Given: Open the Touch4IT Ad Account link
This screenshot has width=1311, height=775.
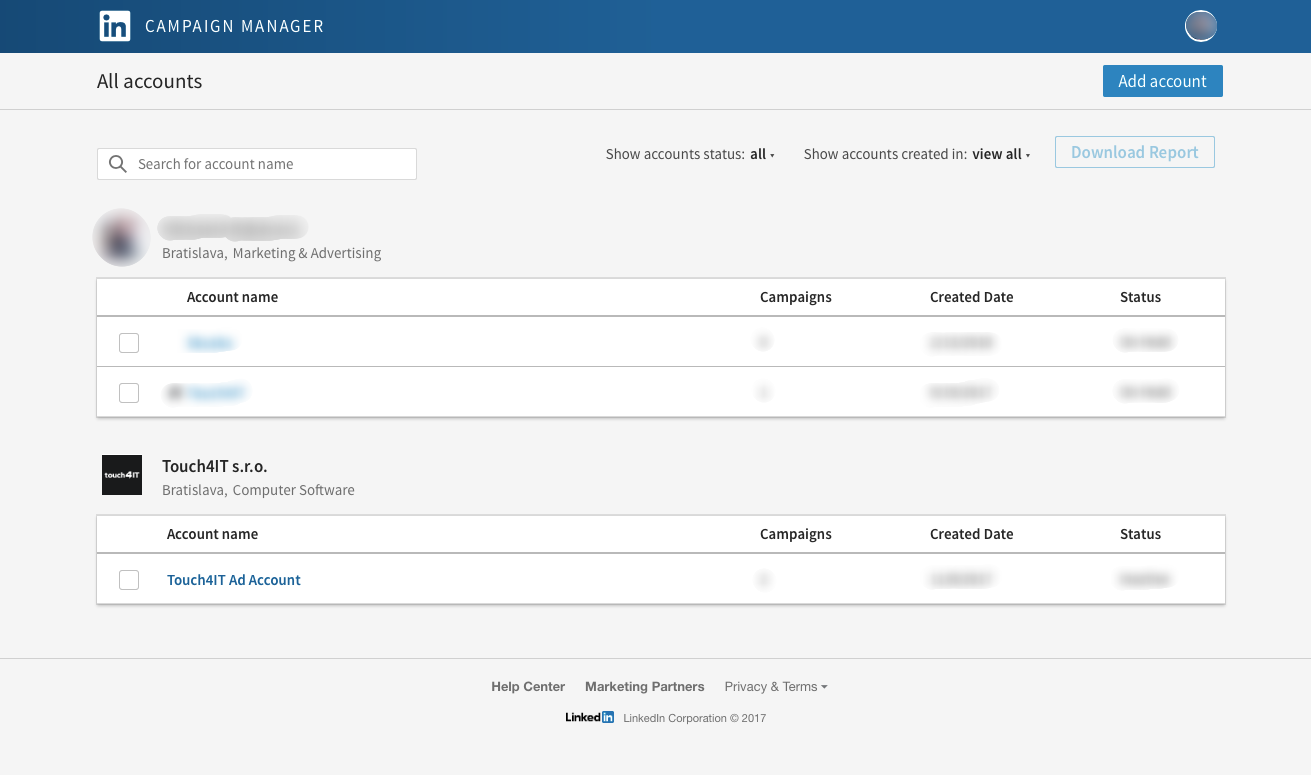Looking at the screenshot, I should [x=233, y=579].
